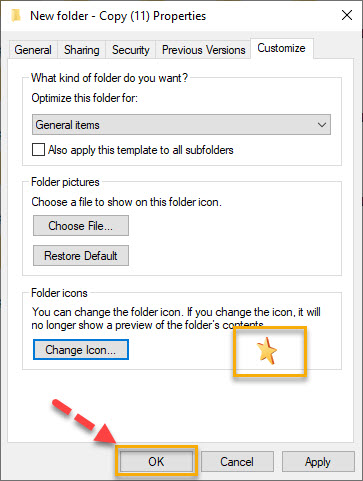Image resolution: width=363 pixels, height=481 pixels.
Task: Cancel the properties dialog
Action: (x=237, y=462)
